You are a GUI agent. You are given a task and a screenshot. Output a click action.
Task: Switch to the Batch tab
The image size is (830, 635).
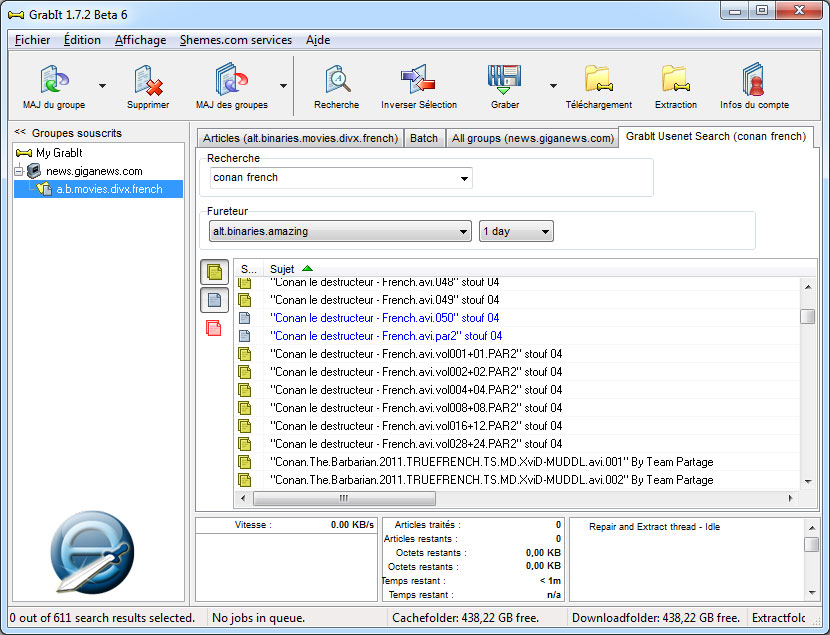[x=424, y=138]
